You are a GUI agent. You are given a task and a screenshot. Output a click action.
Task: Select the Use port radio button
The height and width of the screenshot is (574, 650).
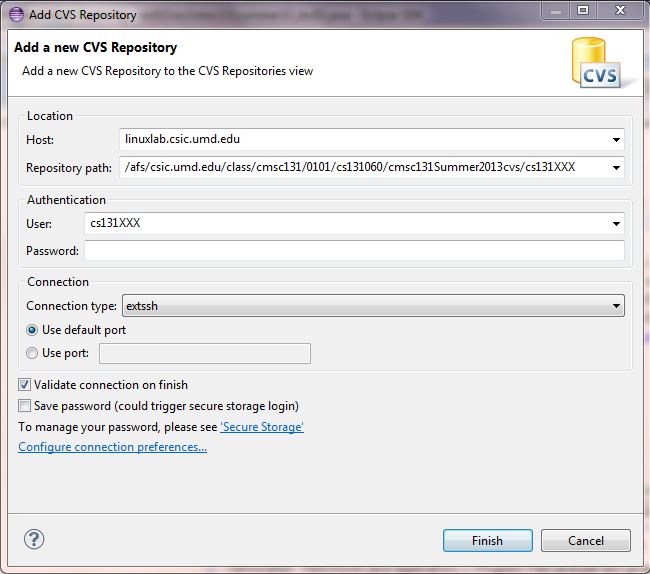point(32,353)
